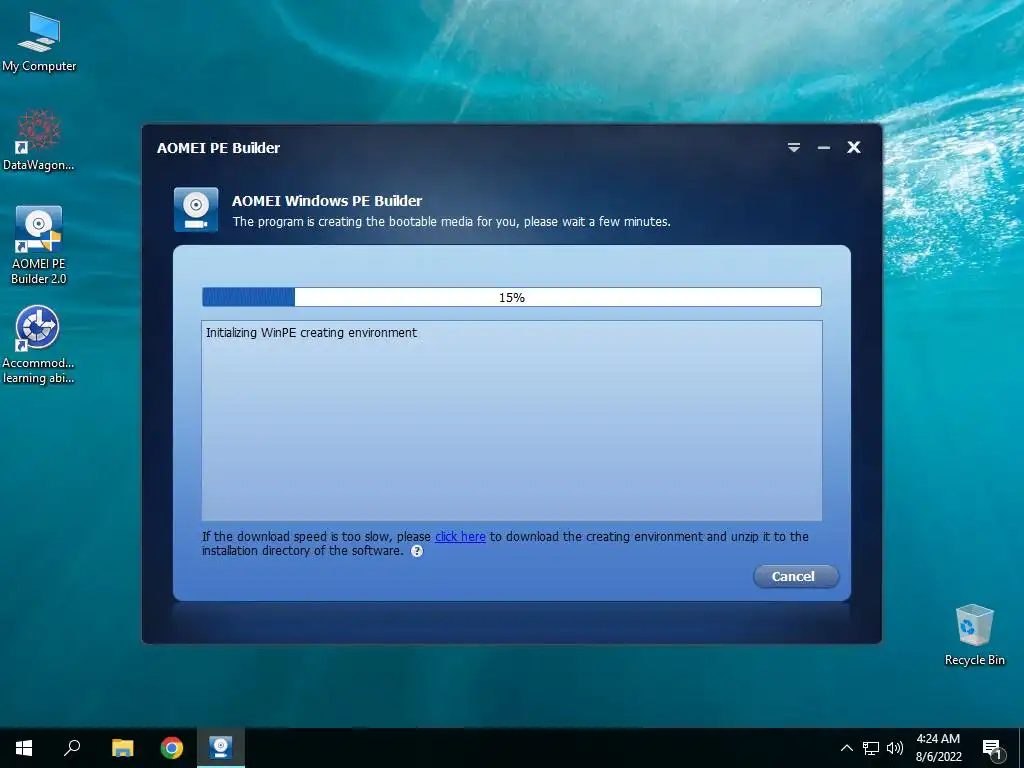The height and width of the screenshot is (768, 1024).
Task: Select the Accommod... learning abi... desktop shortcut
Action: coord(39,345)
